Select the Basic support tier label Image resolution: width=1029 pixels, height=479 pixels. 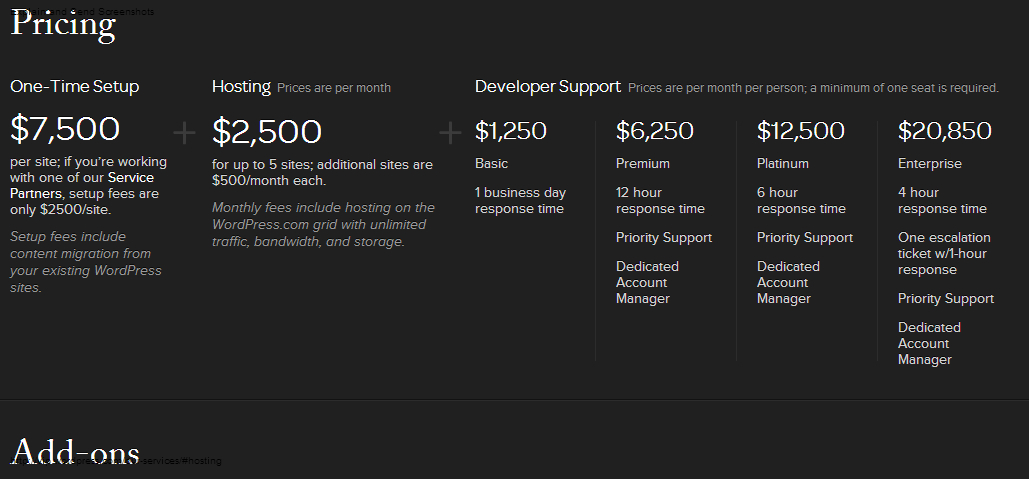491,163
